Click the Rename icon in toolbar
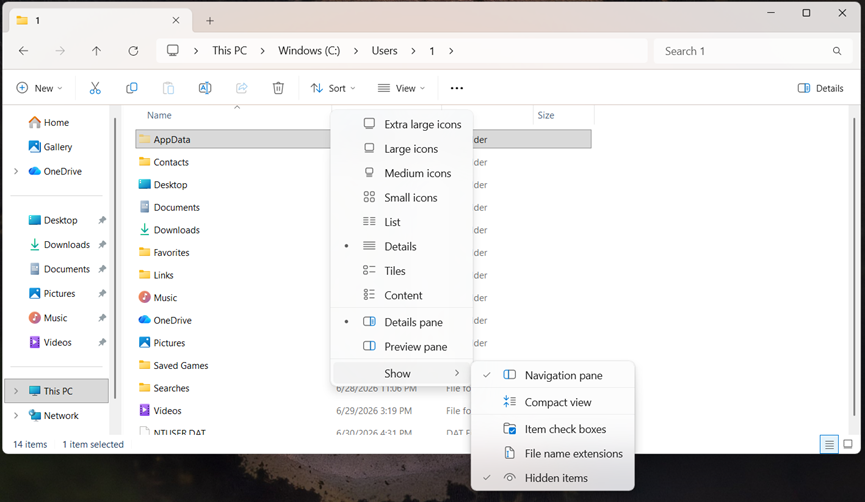Image resolution: width=865 pixels, height=502 pixels. point(205,88)
